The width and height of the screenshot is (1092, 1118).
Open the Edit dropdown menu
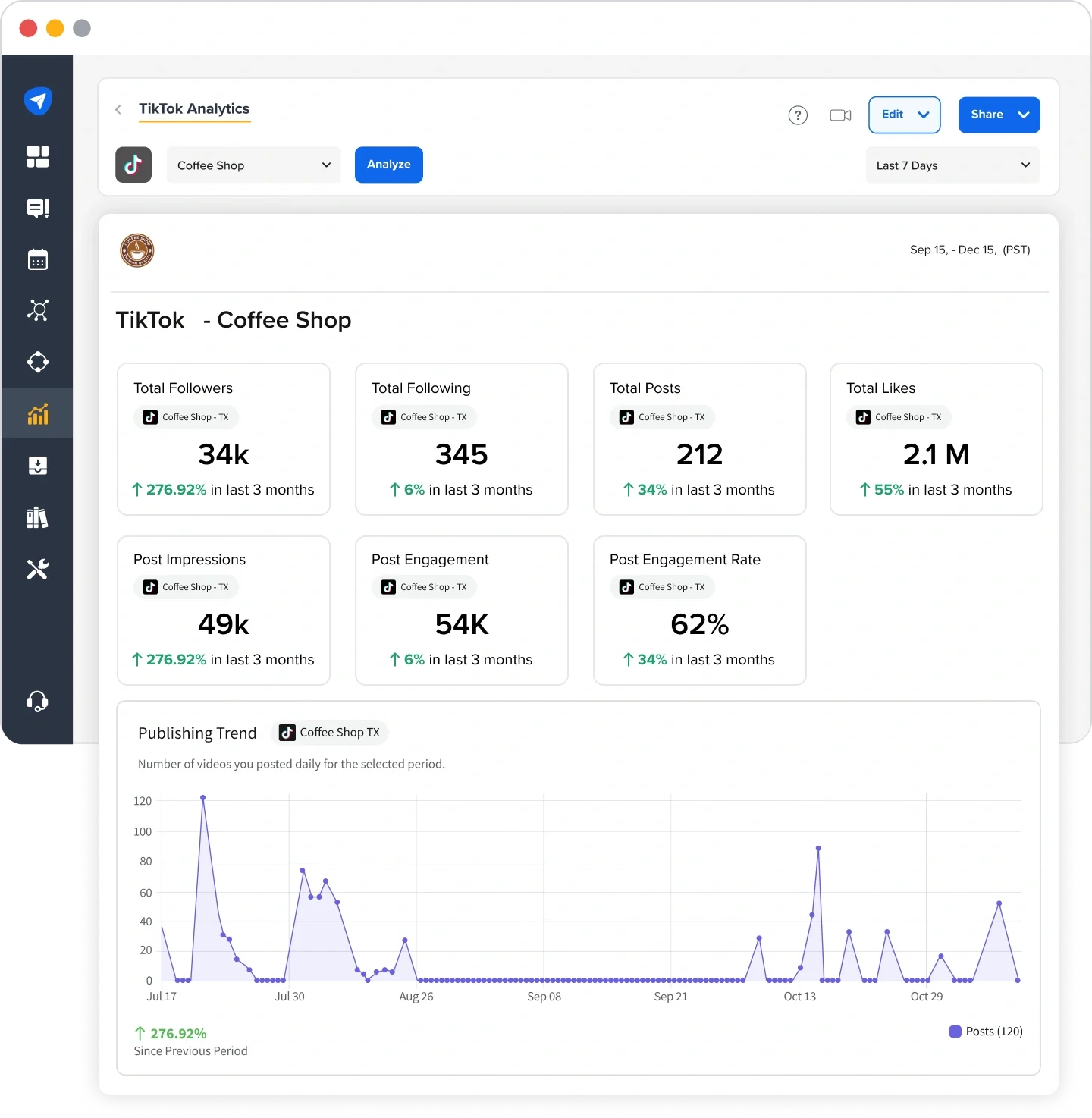tap(904, 115)
